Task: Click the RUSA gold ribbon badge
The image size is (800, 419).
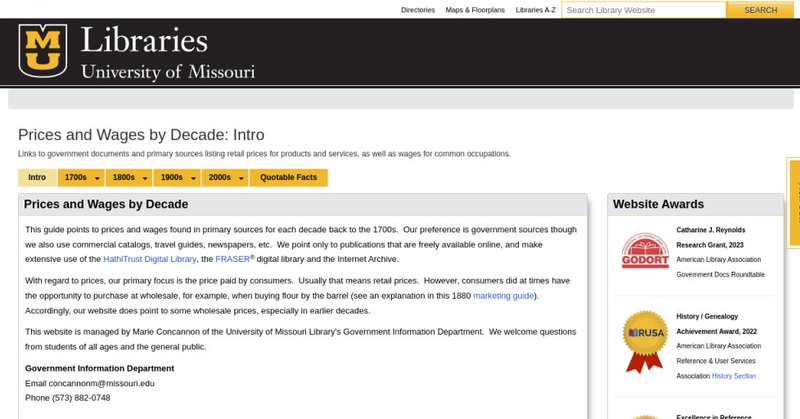Action: click(645, 341)
